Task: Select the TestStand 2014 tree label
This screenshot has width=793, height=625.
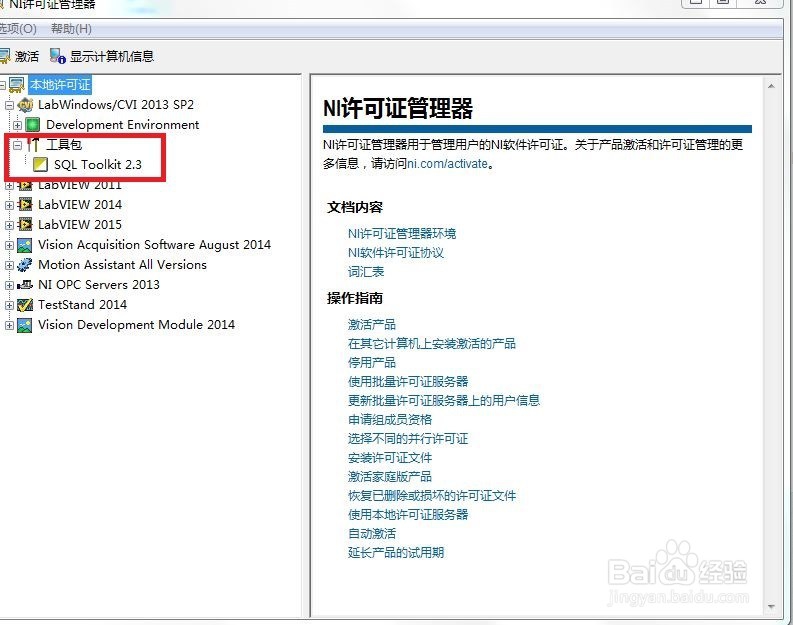Action: pos(82,305)
